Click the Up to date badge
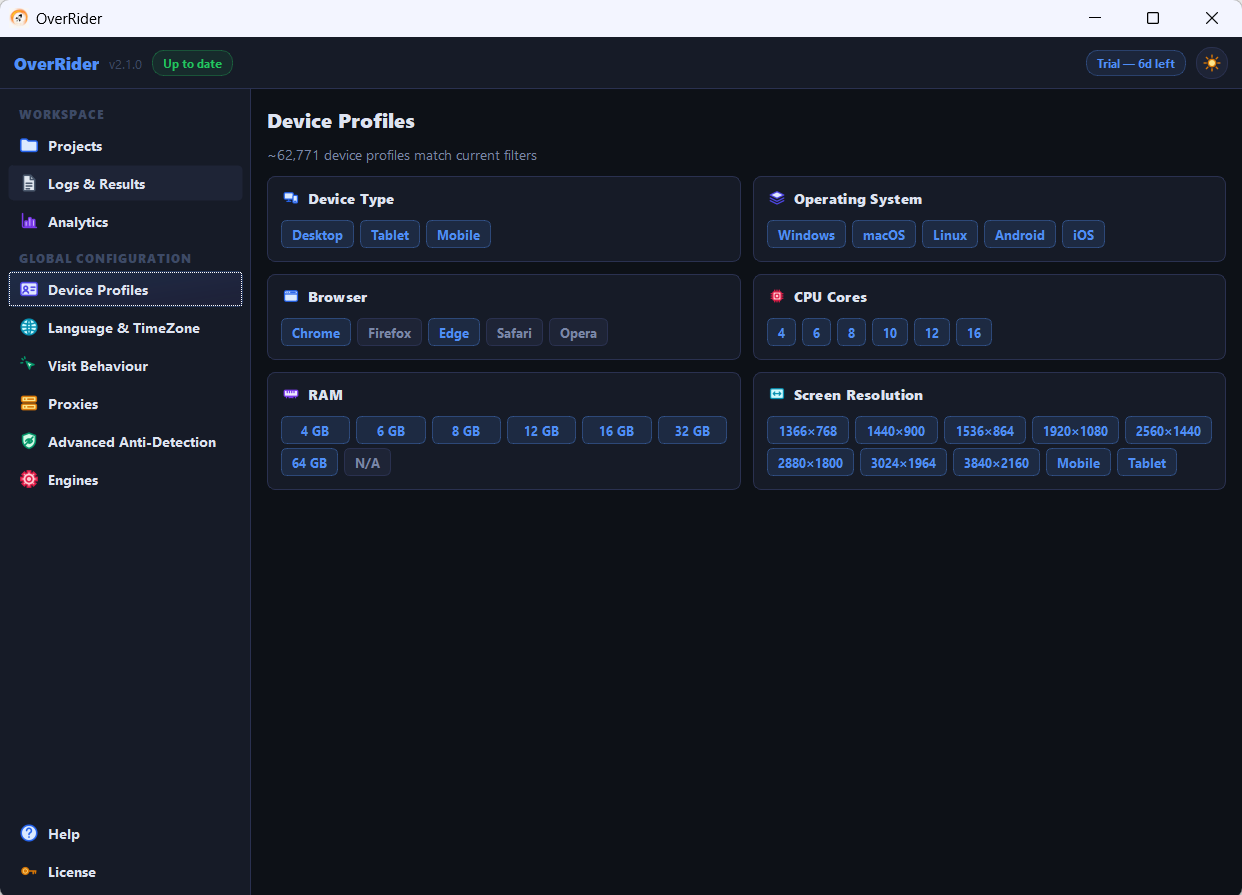 click(x=192, y=63)
